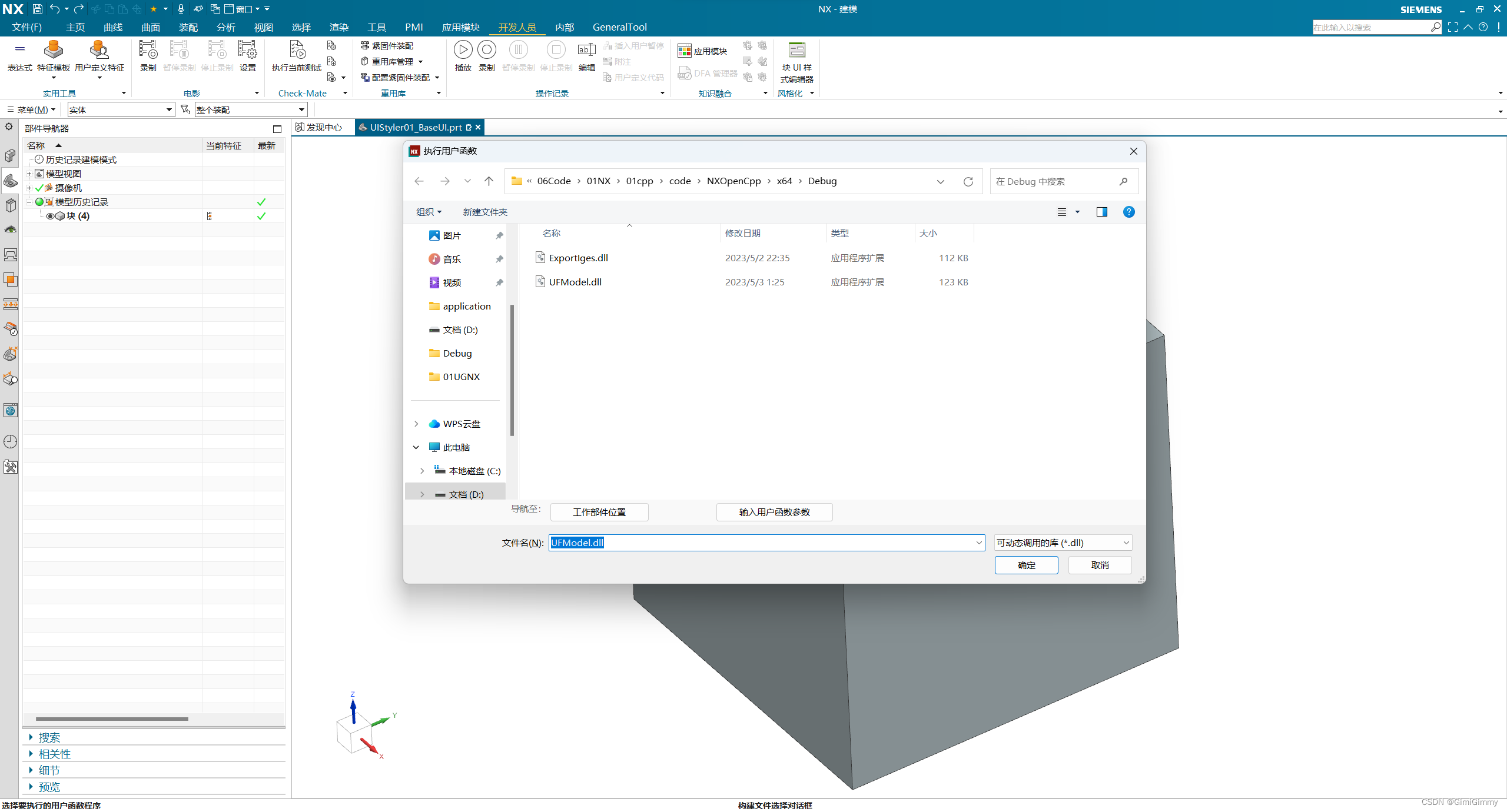Screen dimensions: 1507x812
Task: Click the Redo arrow in quick toolbar
Action: click(79, 9)
